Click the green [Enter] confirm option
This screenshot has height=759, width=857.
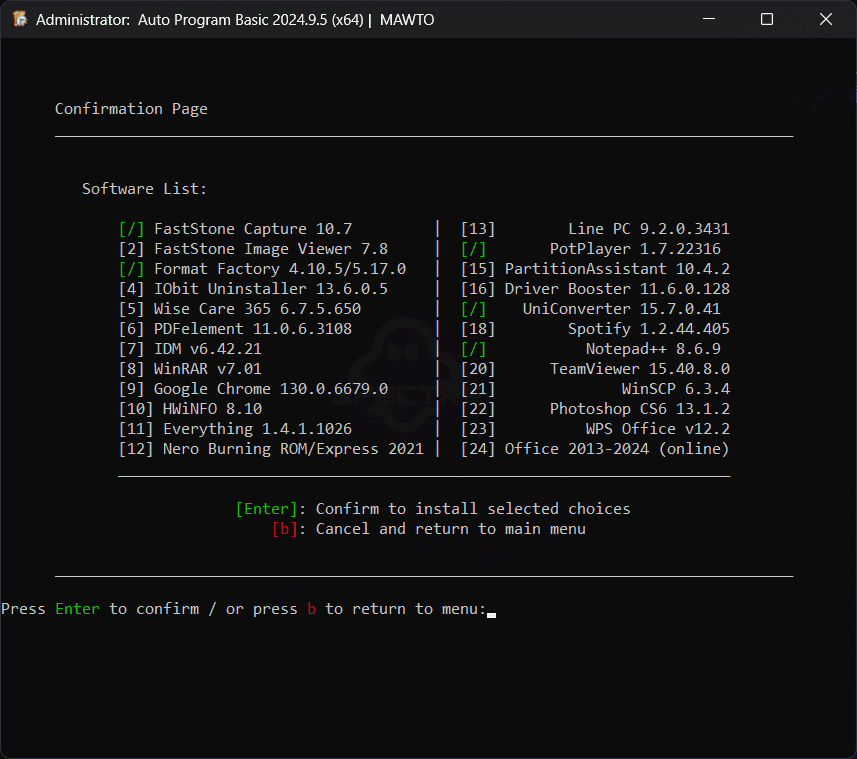[x=267, y=509]
